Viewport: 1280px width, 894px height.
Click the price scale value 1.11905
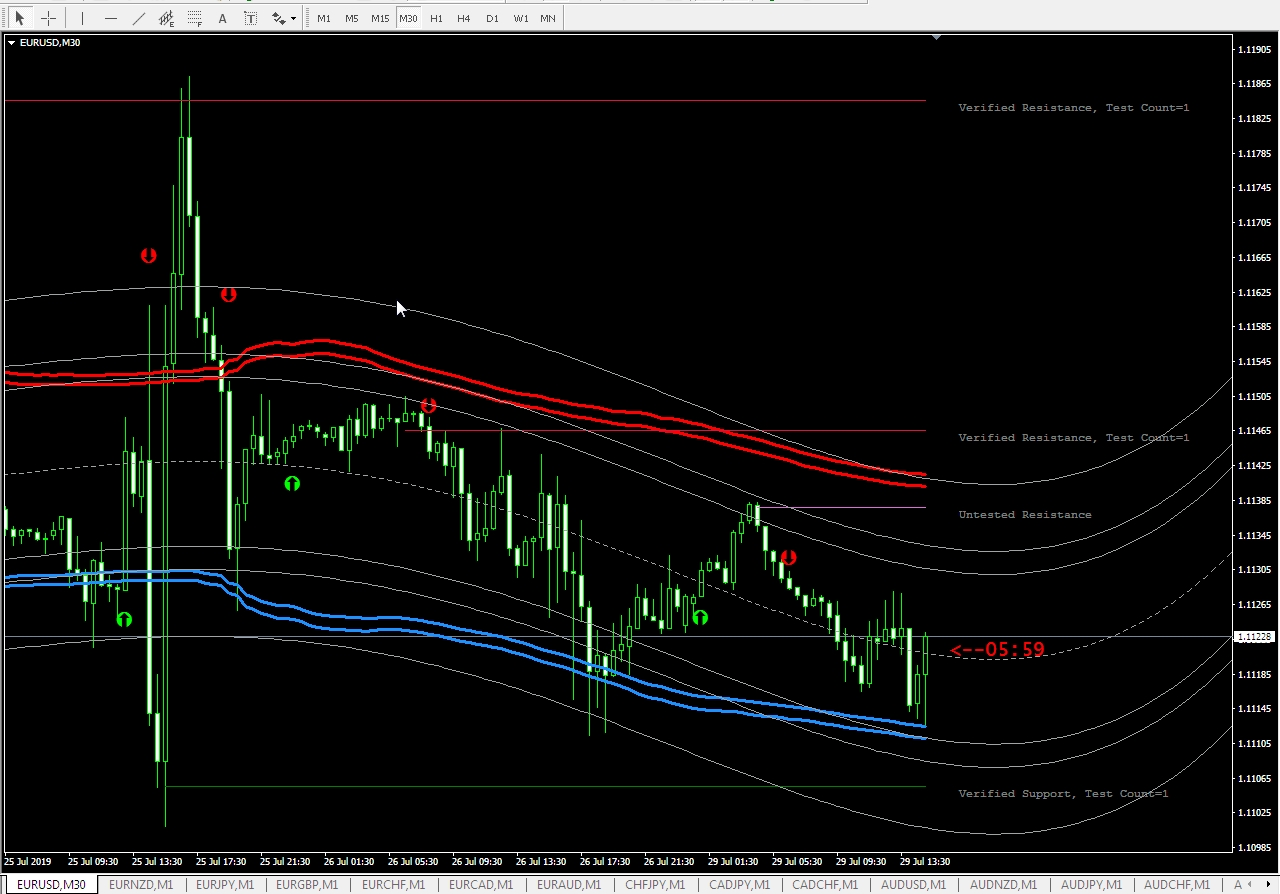pos(1255,49)
